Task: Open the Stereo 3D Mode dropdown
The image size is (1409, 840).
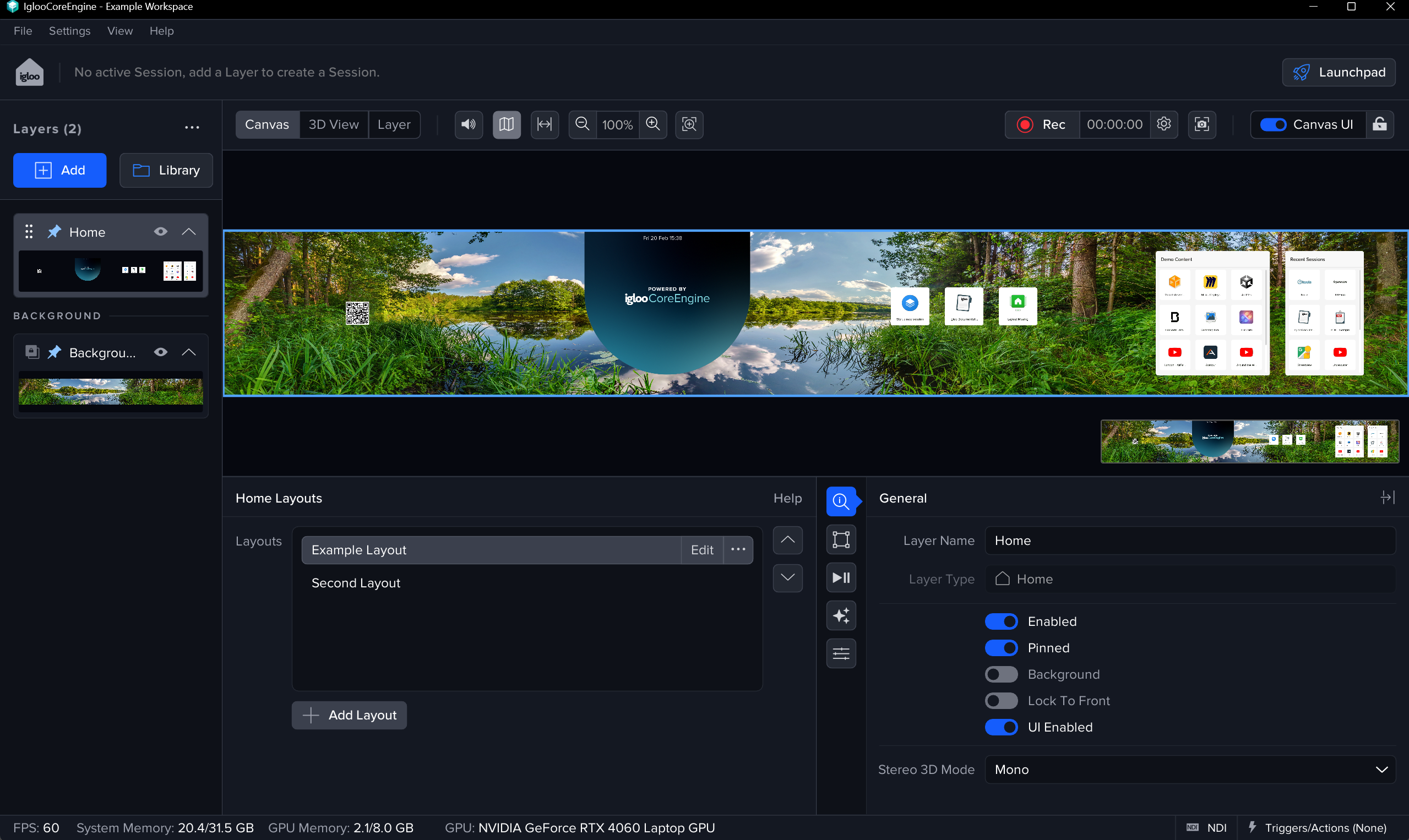Action: [x=1190, y=769]
